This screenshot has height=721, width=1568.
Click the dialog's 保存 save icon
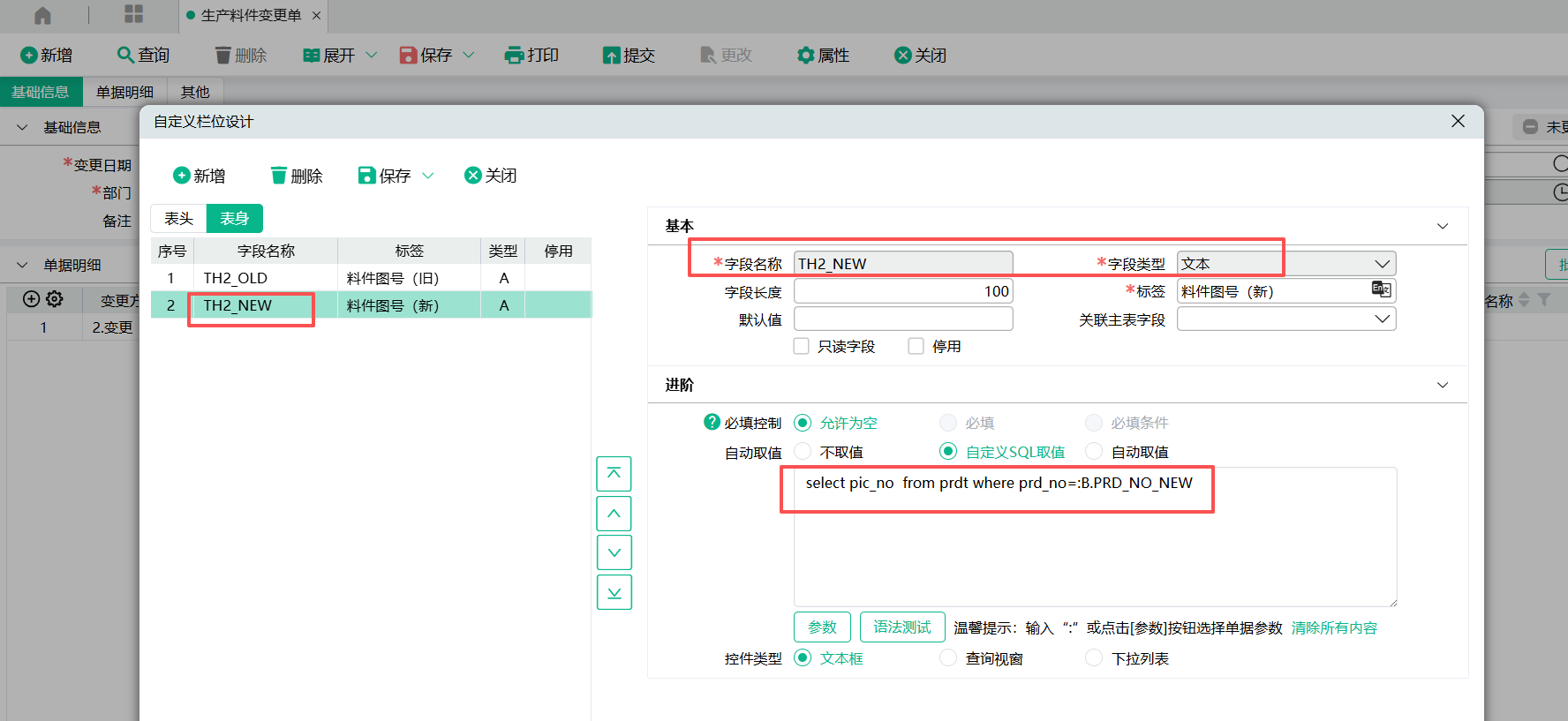pyautogui.click(x=366, y=176)
